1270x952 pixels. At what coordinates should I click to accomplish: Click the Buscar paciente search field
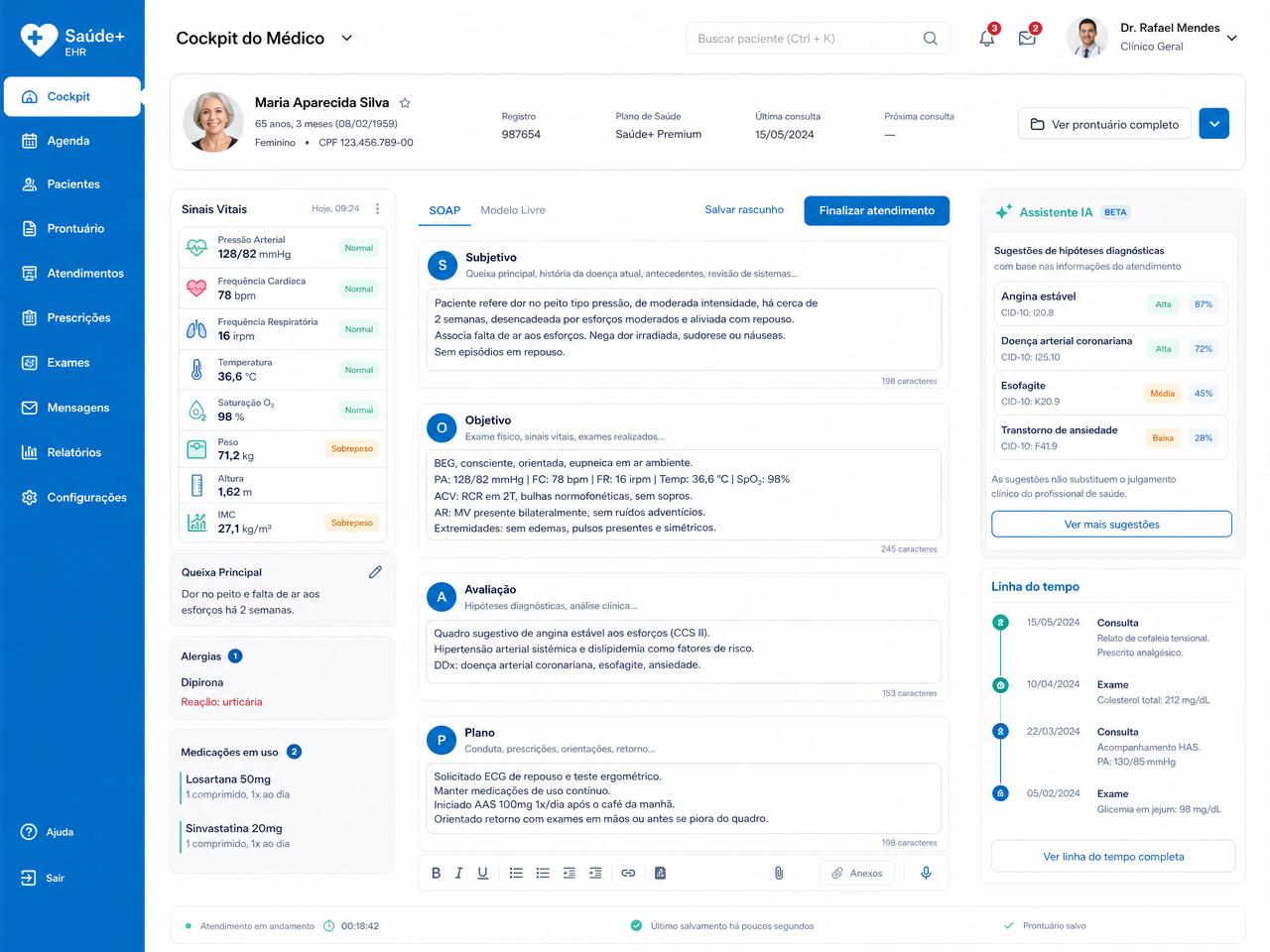(x=818, y=39)
